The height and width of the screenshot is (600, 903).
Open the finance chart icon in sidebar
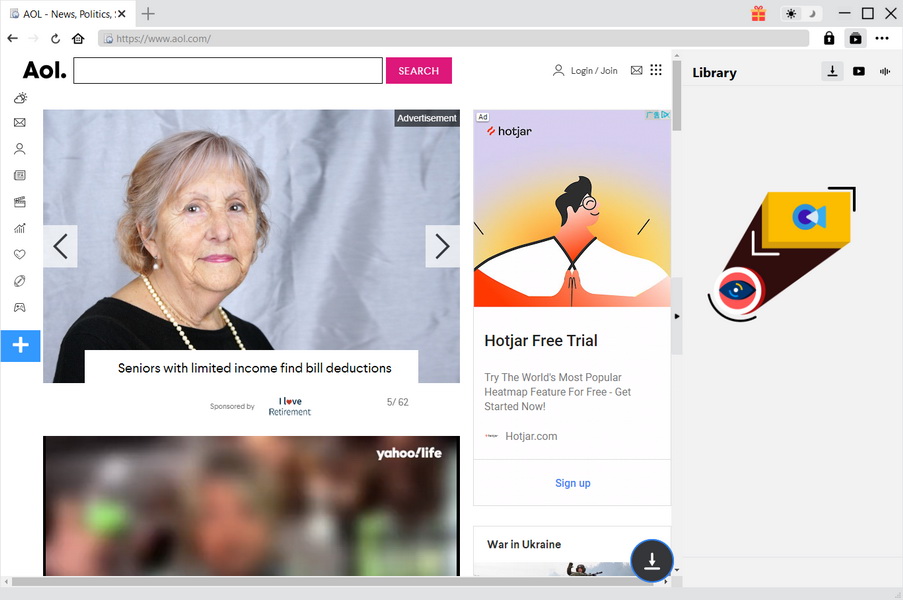tap(20, 228)
